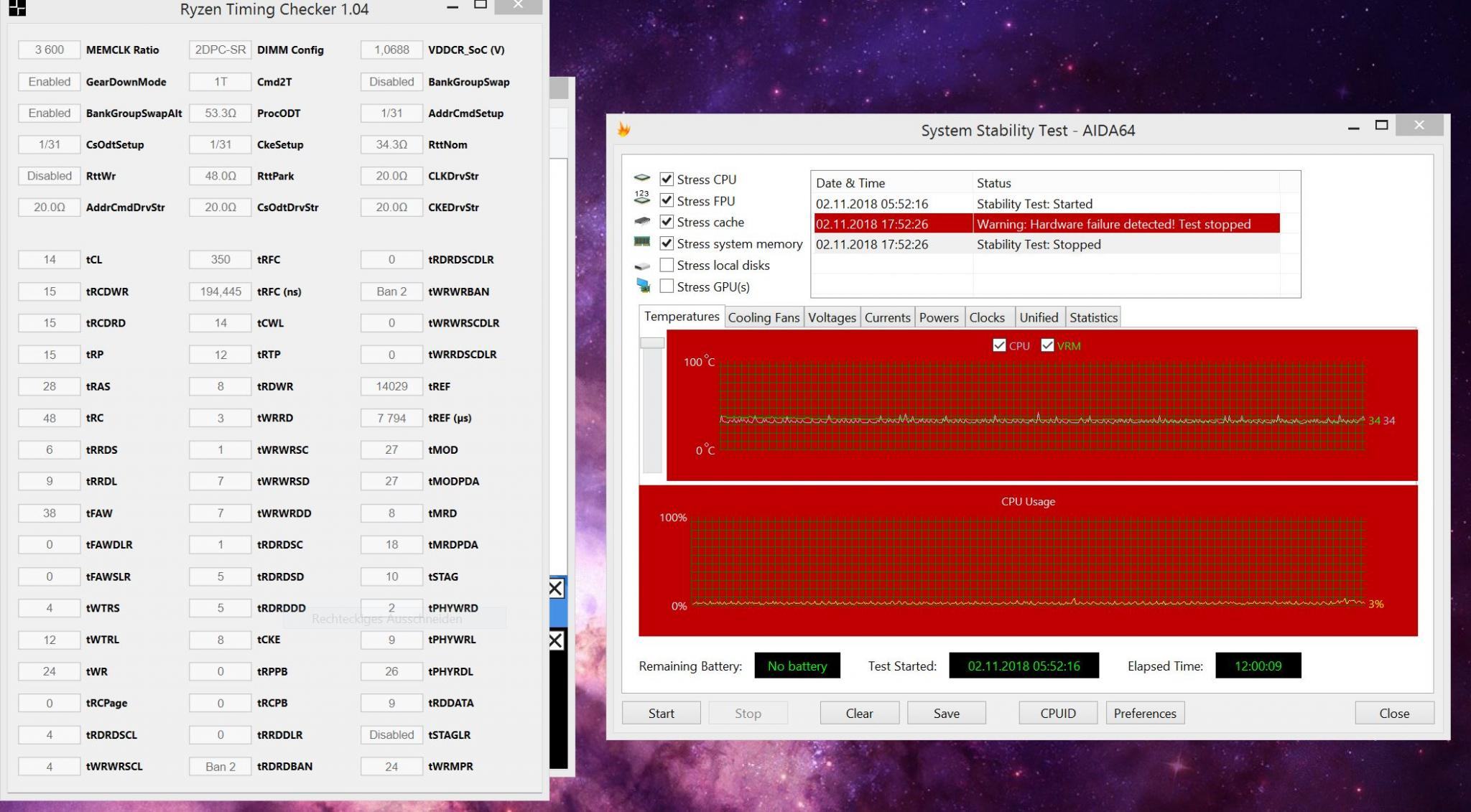
Task: Click the temperature graph vertical slider handle
Action: coord(652,343)
